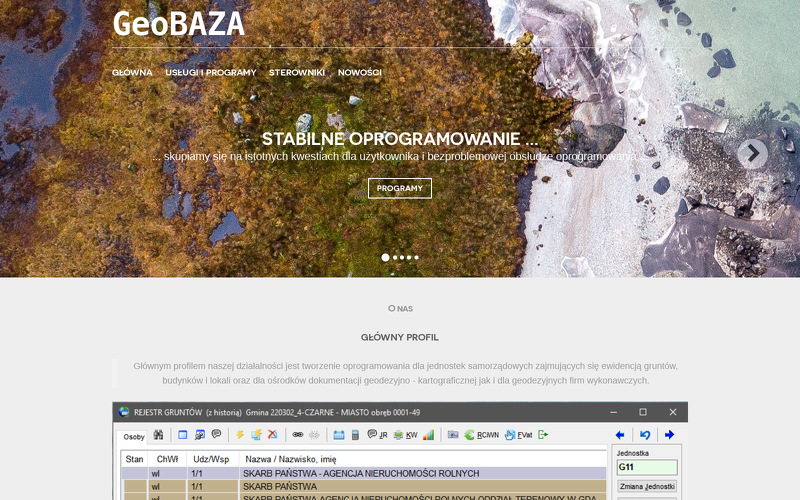800x500 pixels.
Task: Open the NOWOŚCI menu item
Action: point(360,72)
